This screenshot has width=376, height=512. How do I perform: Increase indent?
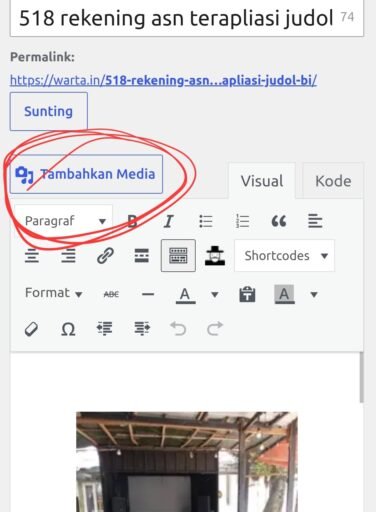pyautogui.click(x=142, y=329)
